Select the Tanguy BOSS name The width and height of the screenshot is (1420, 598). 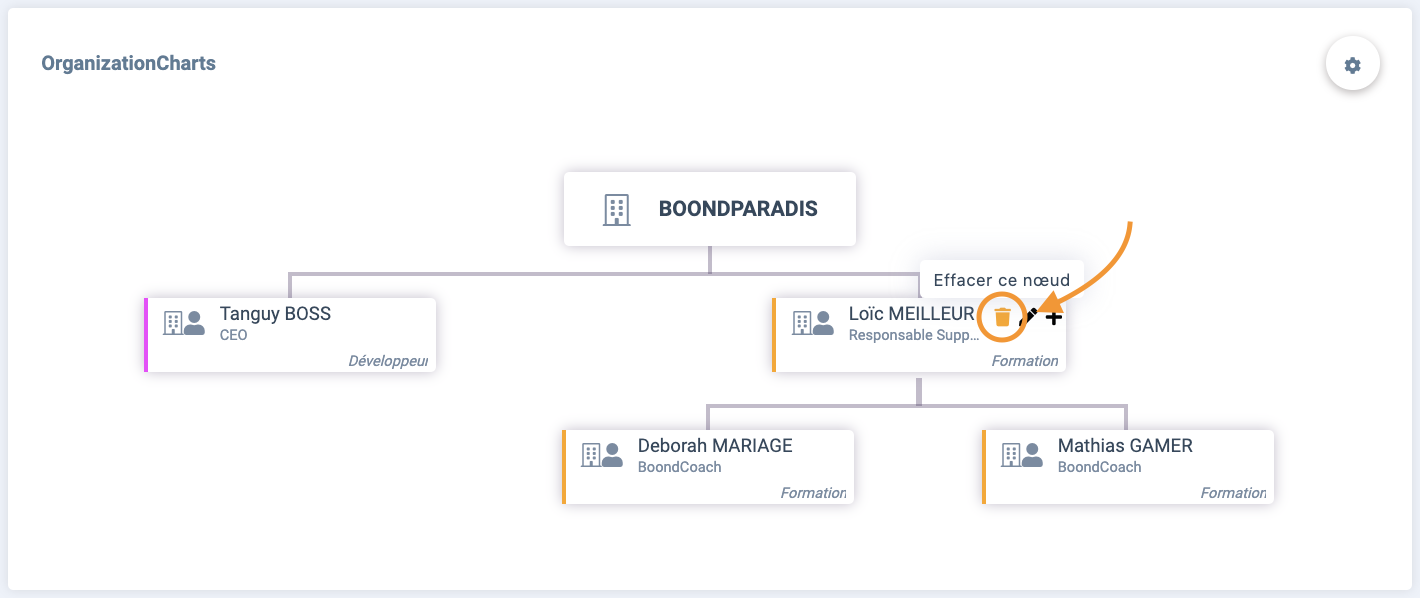pyautogui.click(x=275, y=314)
